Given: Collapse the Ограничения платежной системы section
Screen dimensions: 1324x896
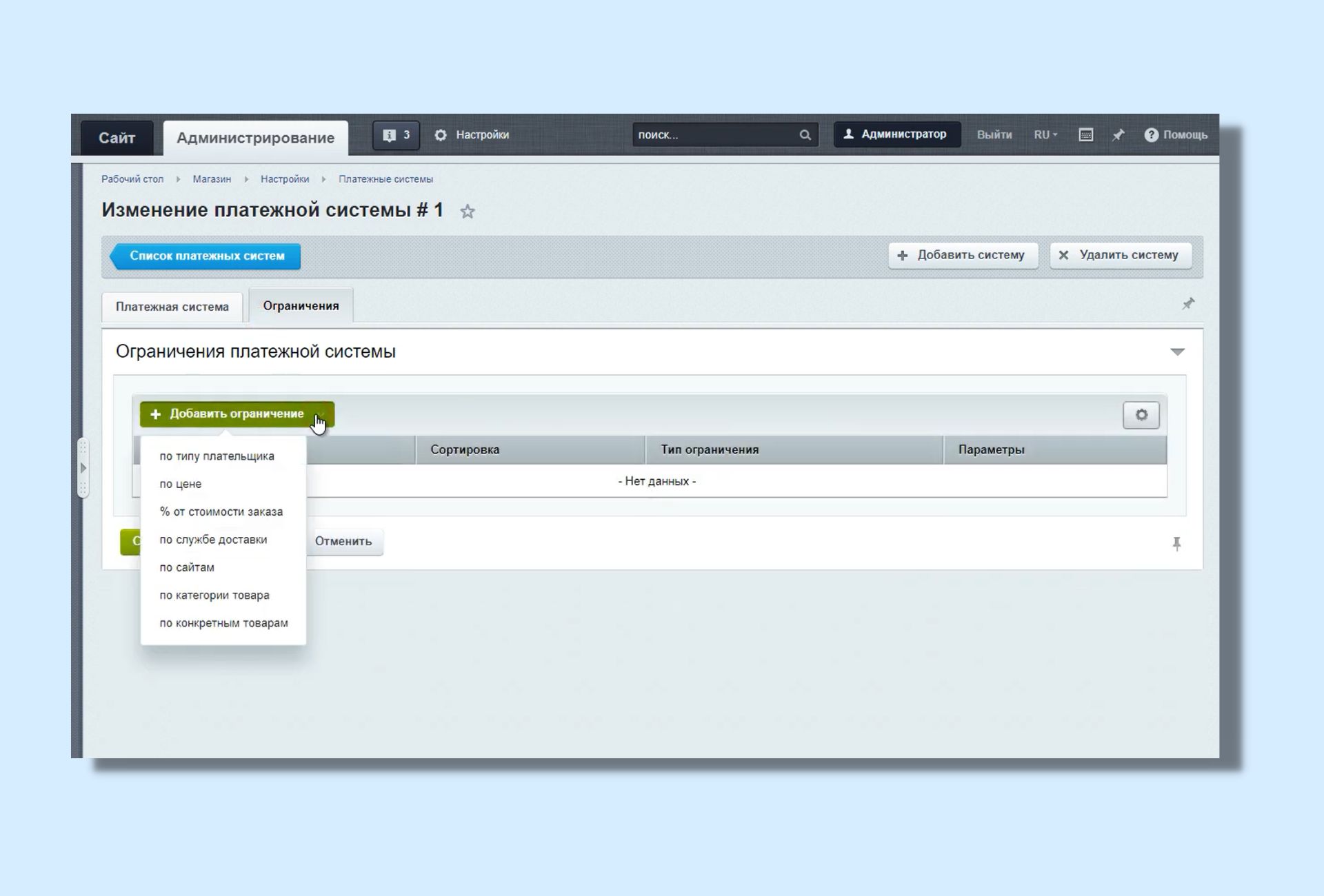Looking at the screenshot, I should click(1177, 352).
